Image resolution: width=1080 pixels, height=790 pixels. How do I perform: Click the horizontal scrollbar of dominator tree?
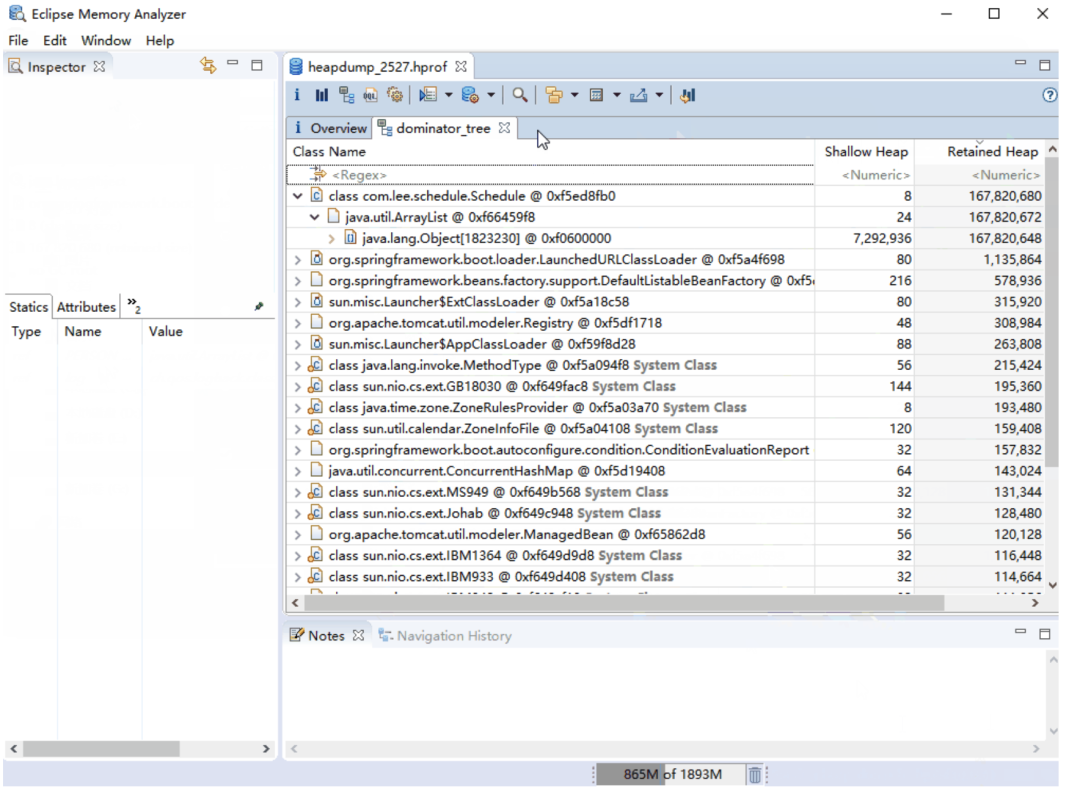click(x=620, y=603)
